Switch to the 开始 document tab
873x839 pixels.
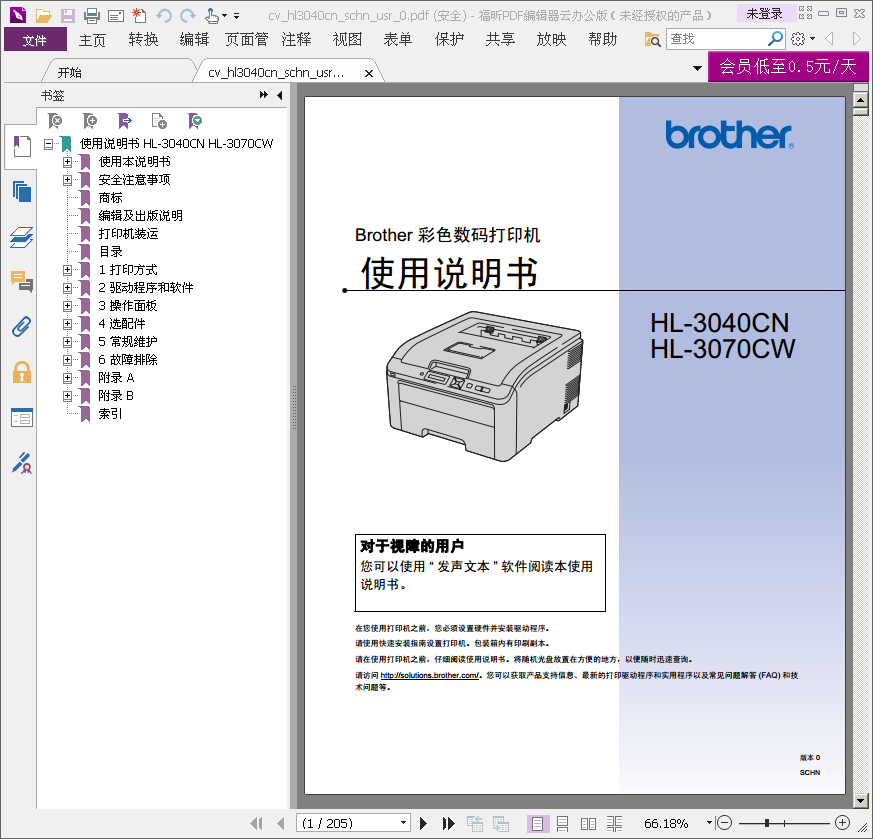pos(70,72)
